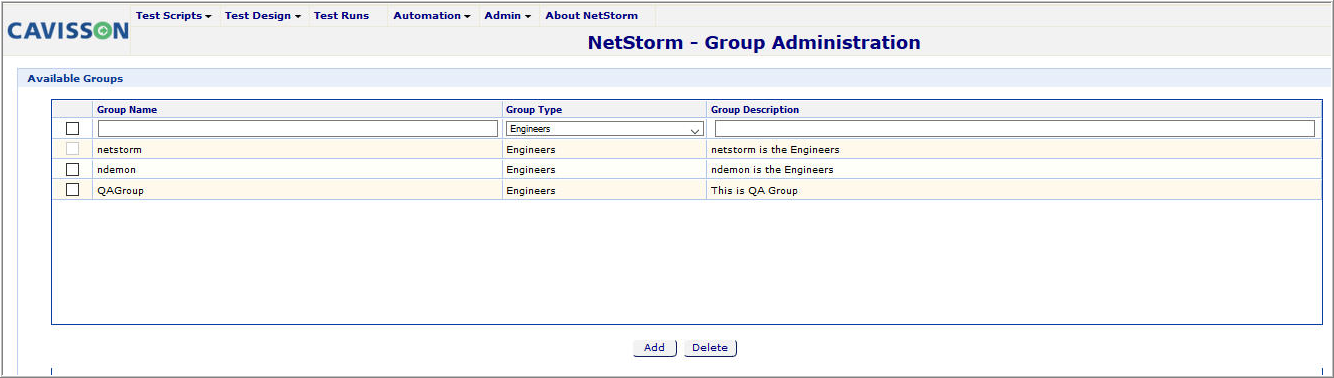Toggle the netstorm group checkbox
This screenshot has width=1334, height=378.
click(72, 149)
